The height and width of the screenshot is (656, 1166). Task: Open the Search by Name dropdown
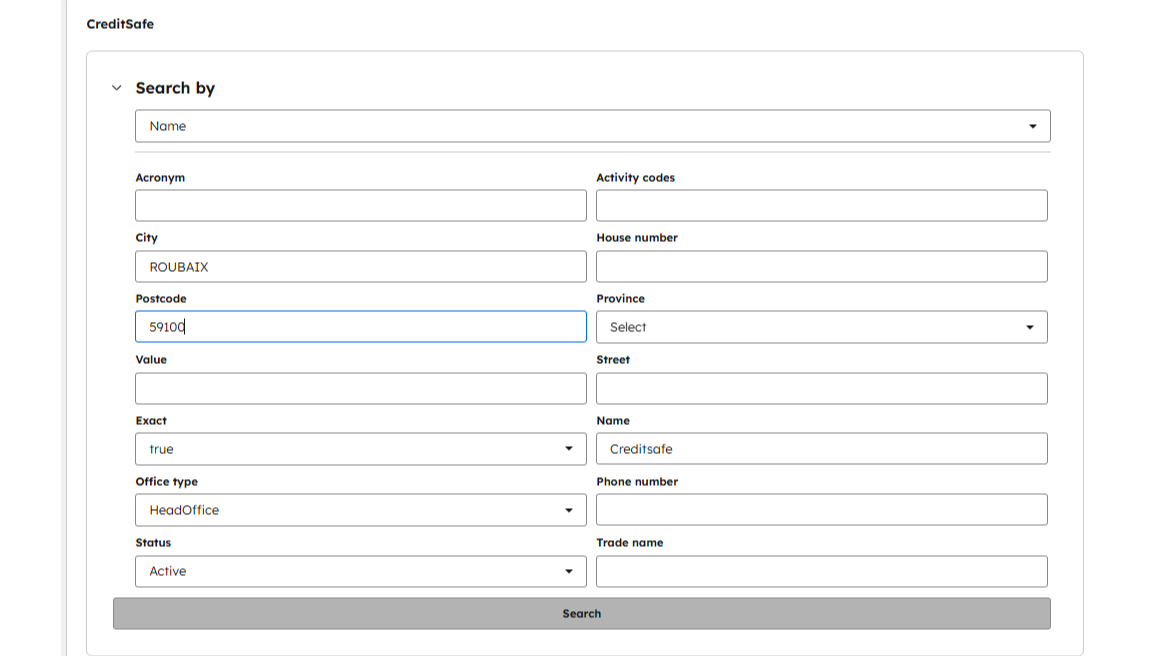593,126
